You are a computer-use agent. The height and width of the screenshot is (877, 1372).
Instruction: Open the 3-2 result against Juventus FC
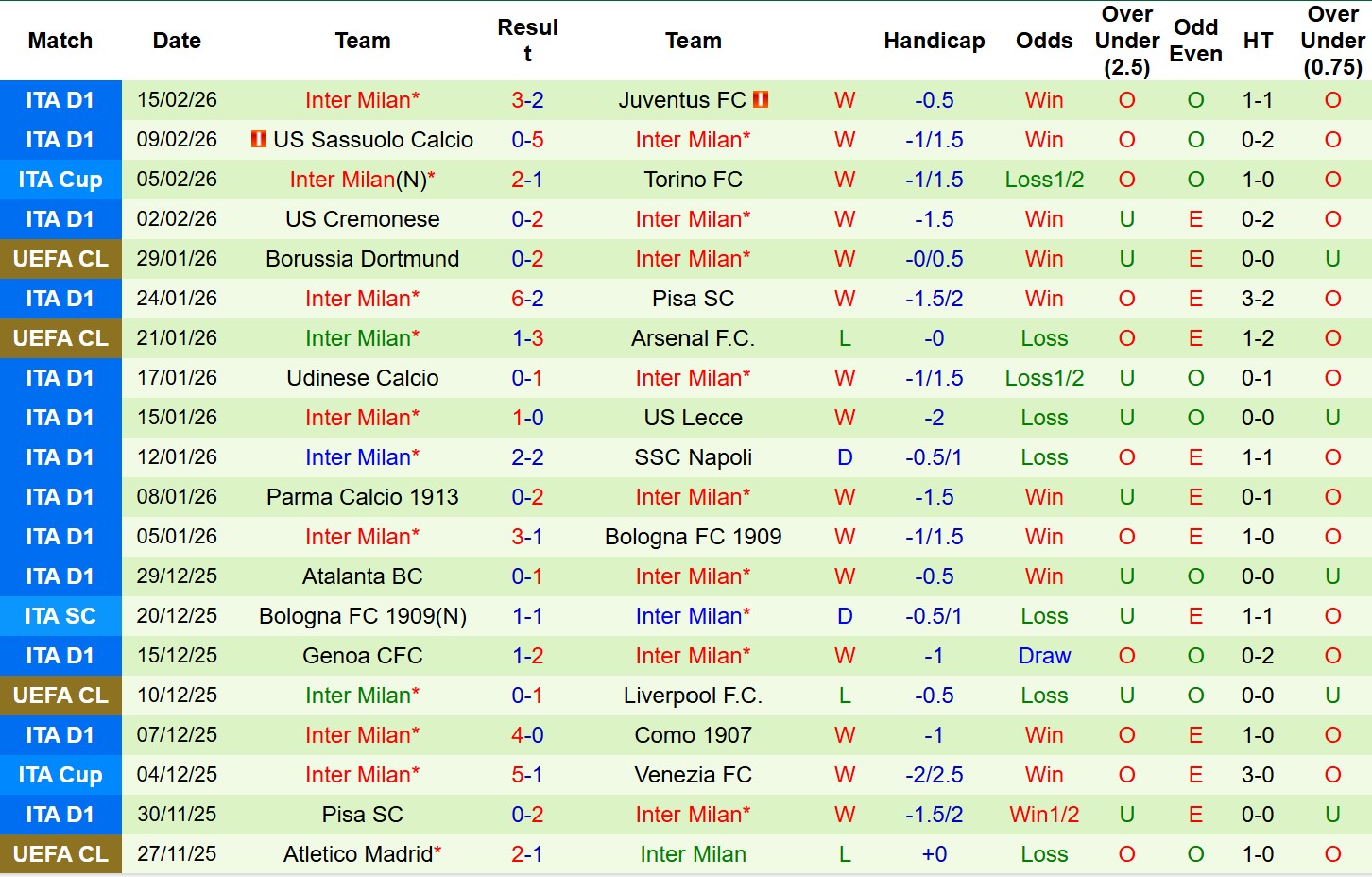coord(527,100)
